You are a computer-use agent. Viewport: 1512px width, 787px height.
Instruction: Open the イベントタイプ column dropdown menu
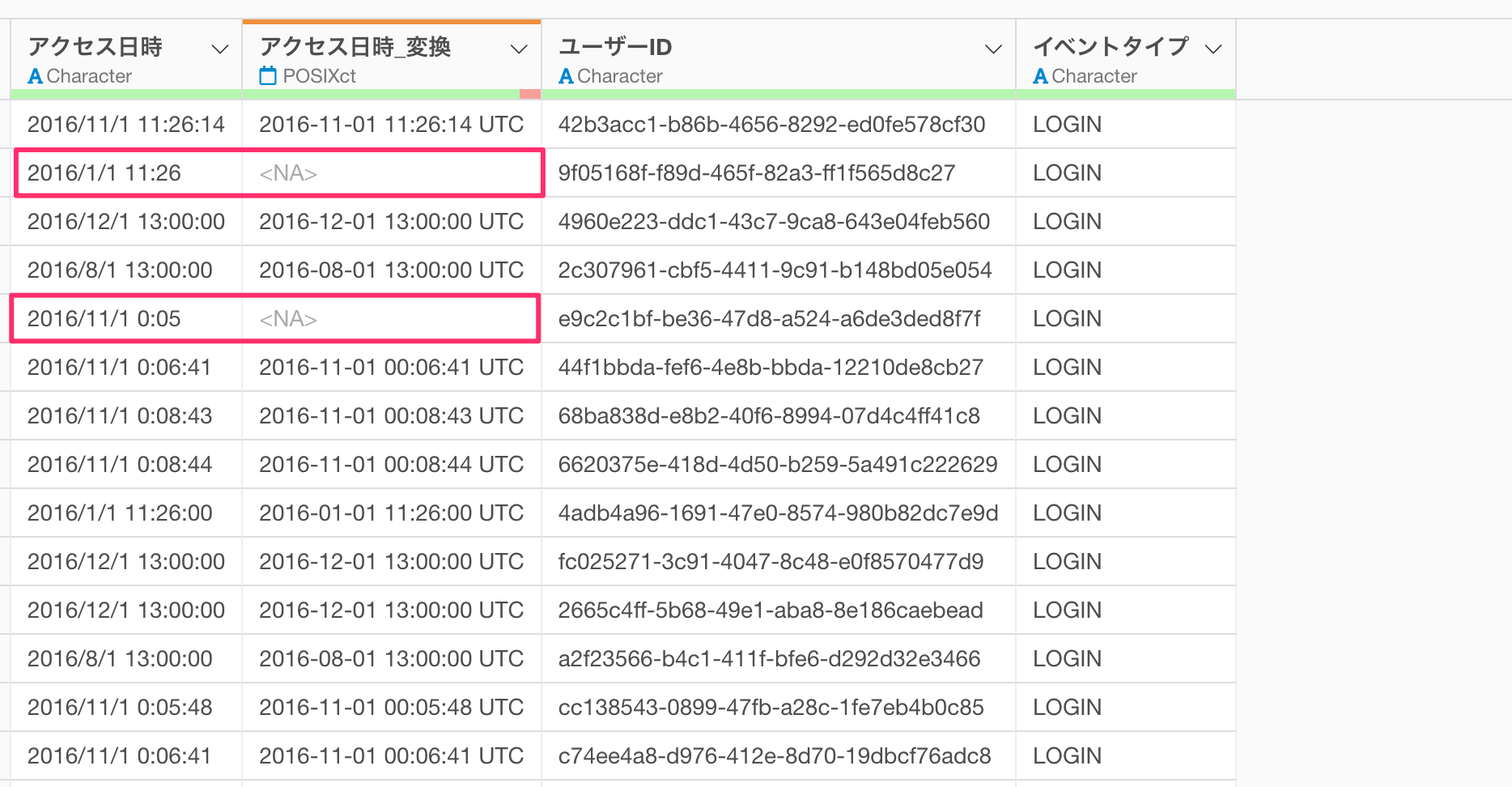click(x=1213, y=49)
